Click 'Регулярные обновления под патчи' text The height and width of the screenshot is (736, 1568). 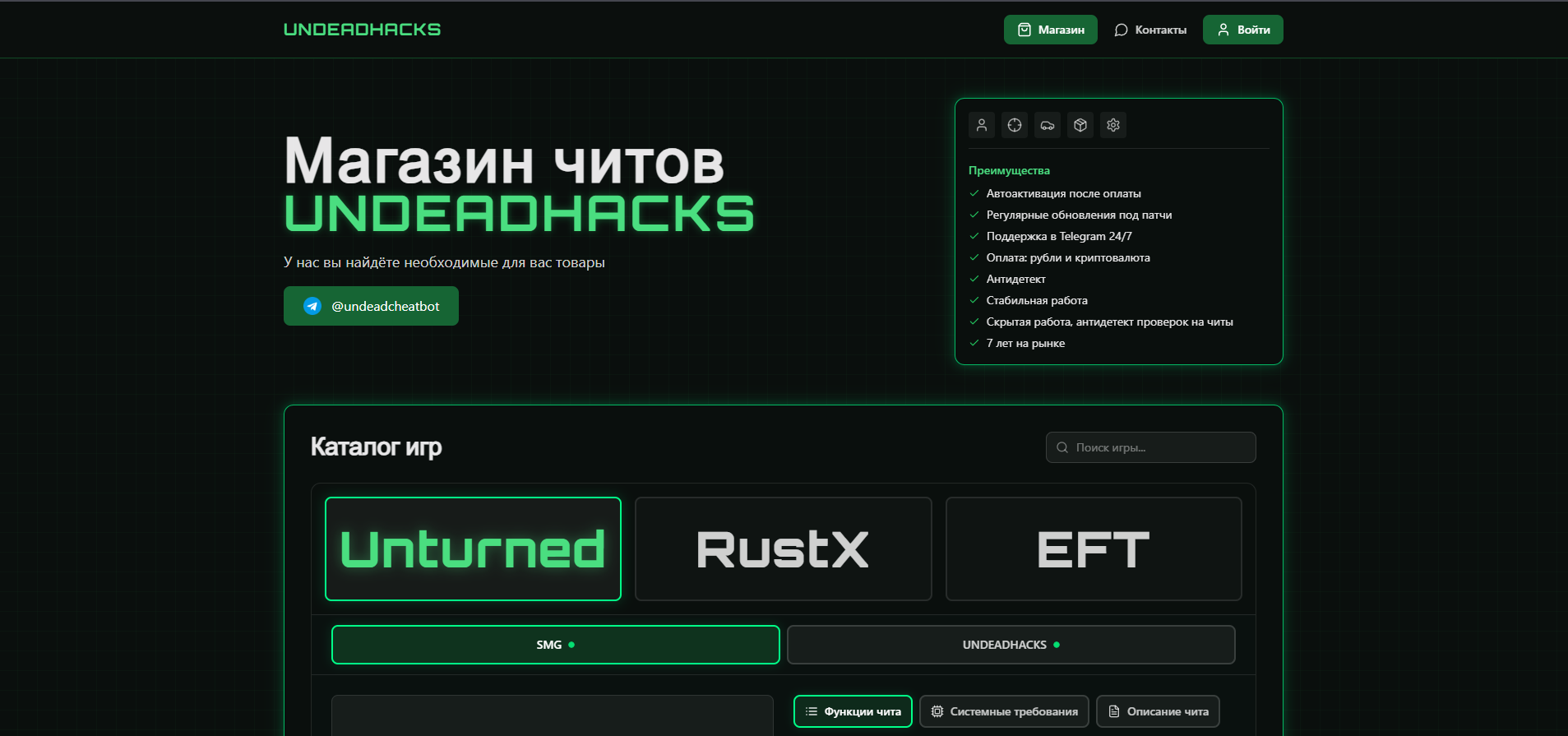[x=1079, y=215]
